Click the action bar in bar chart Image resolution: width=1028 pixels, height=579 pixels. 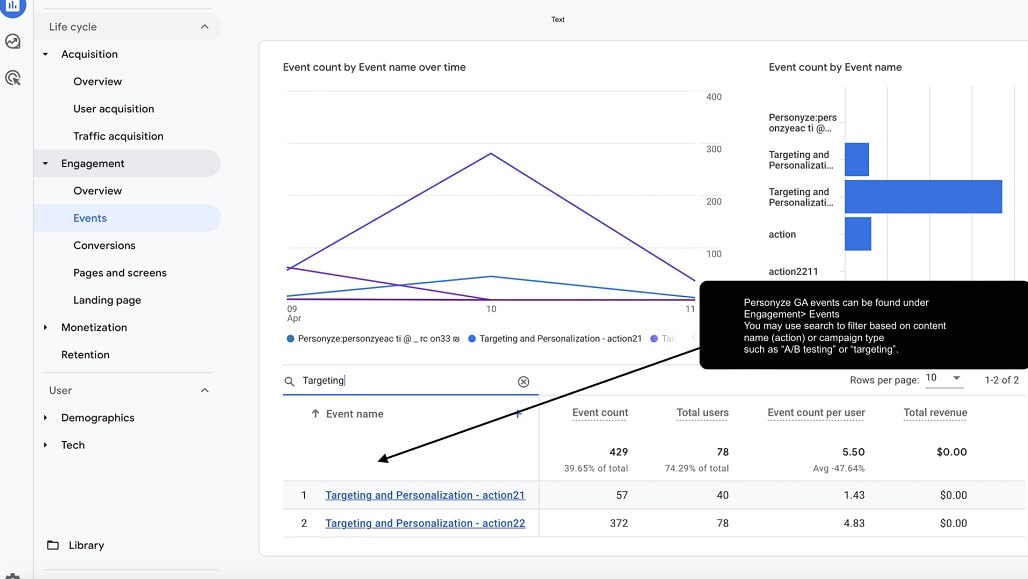858,233
